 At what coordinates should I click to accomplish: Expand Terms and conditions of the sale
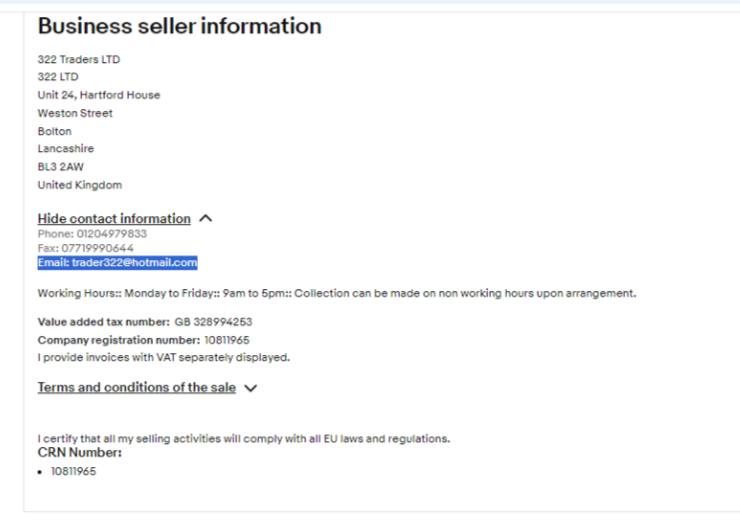[137, 387]
